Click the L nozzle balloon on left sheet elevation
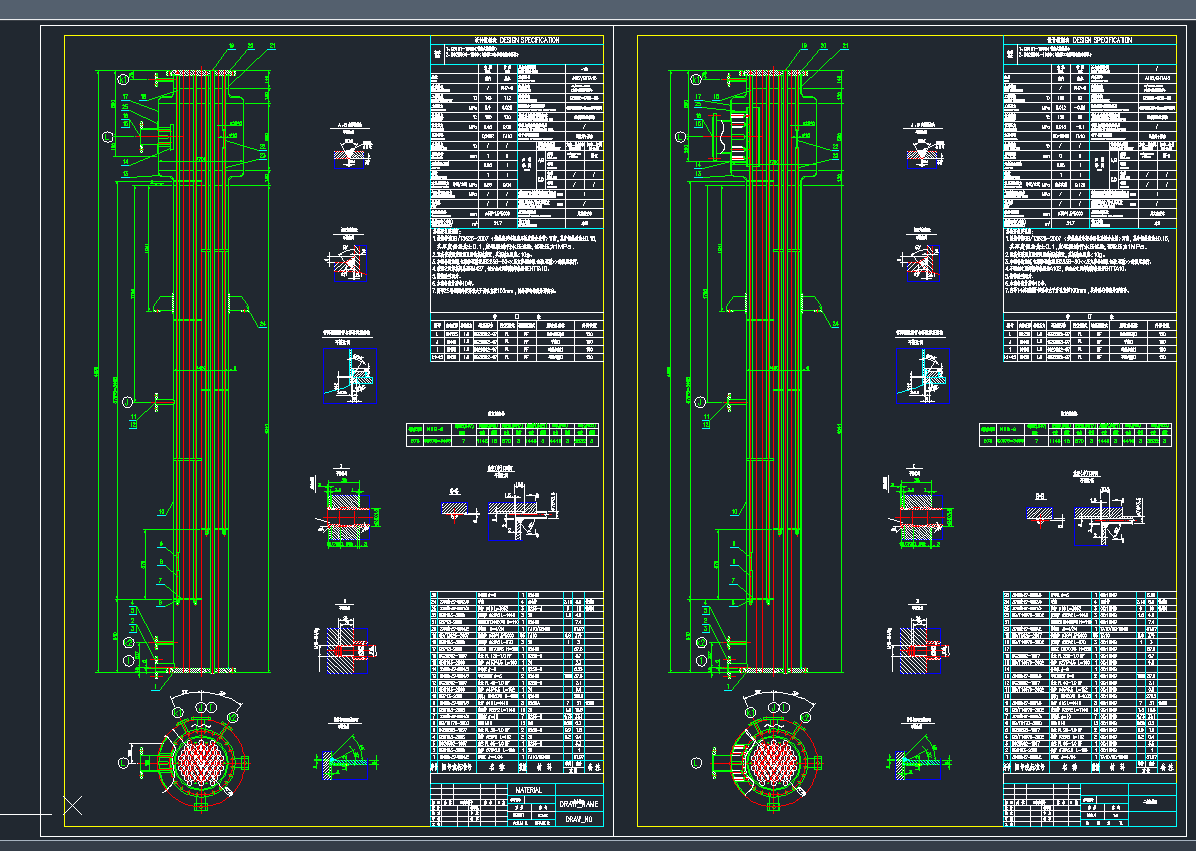This screenshot has width=1196, height=851. click(106, 136)
